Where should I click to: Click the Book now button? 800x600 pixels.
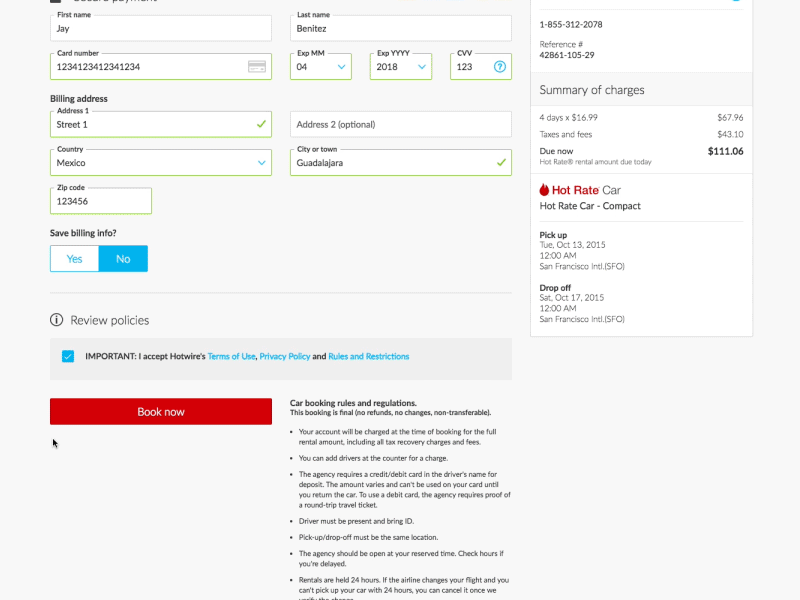161,412
